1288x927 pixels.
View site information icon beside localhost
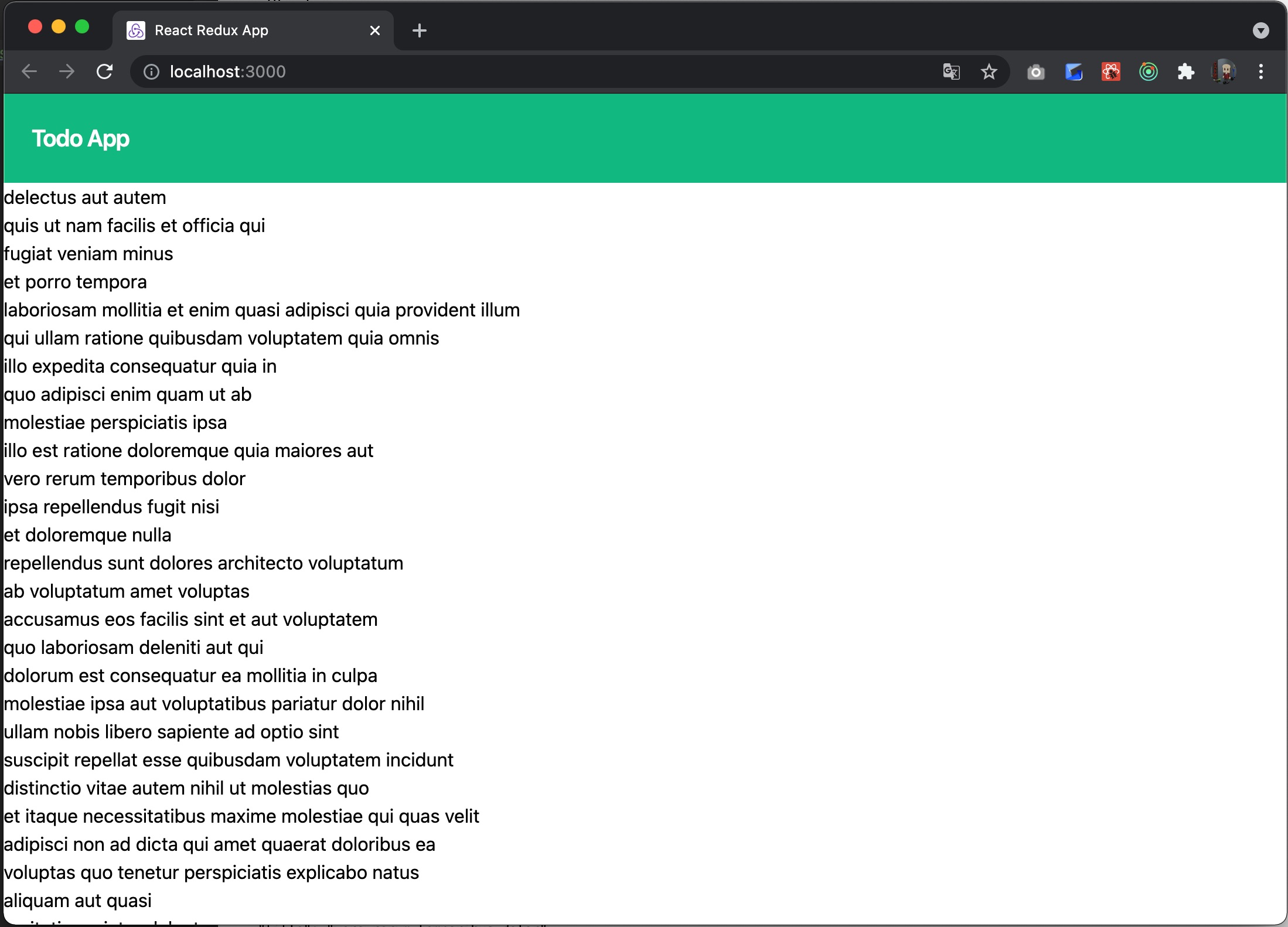coord(151,71)
